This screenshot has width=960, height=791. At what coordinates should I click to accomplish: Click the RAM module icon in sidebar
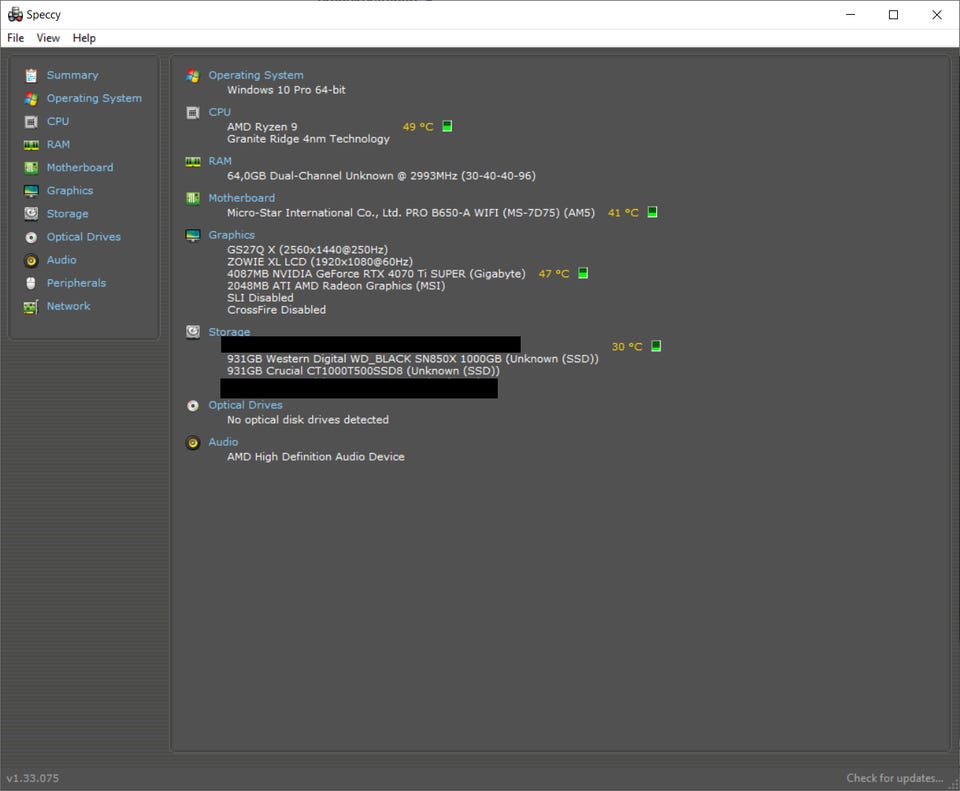[x=31, y=144]
